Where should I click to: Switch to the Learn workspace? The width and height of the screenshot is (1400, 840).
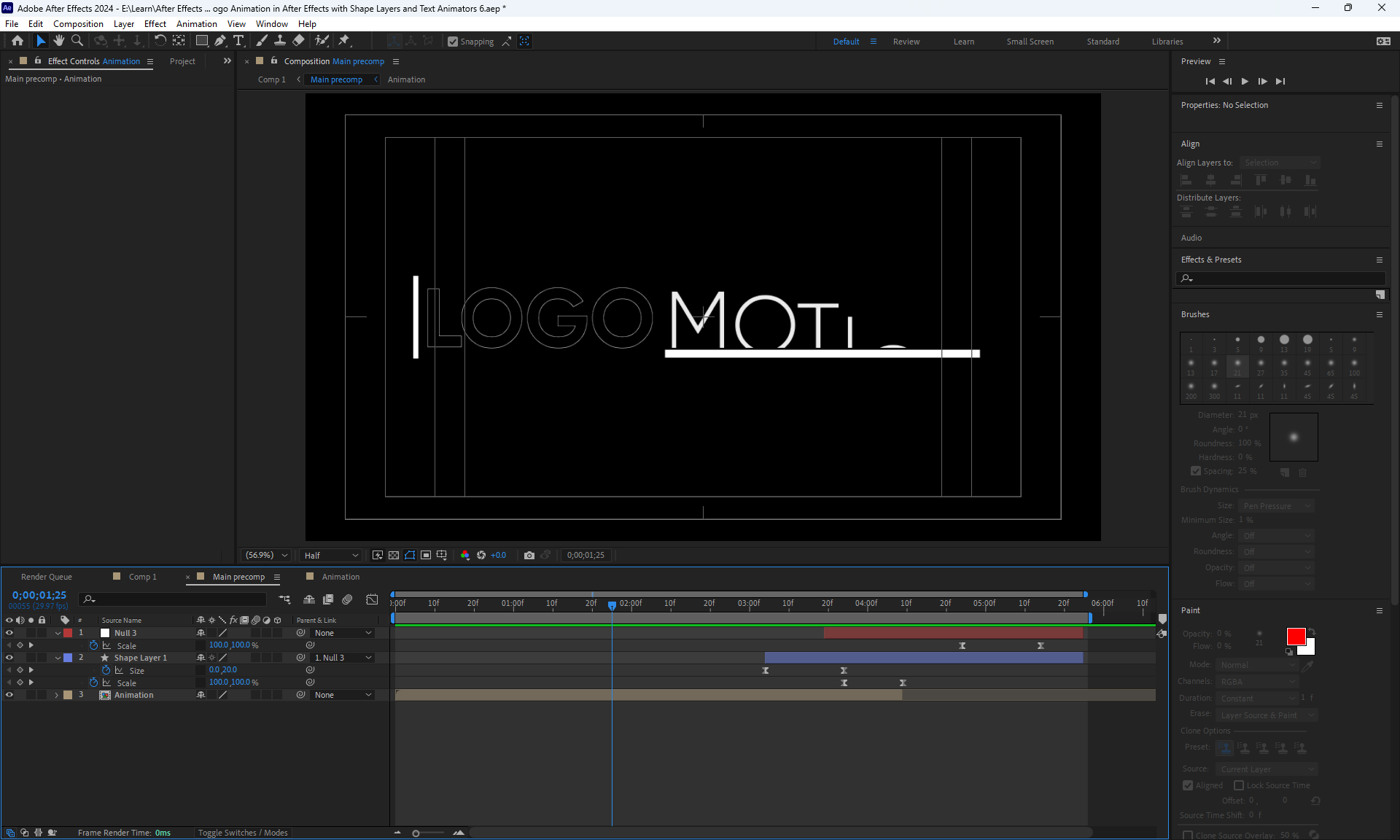point(963,42)
